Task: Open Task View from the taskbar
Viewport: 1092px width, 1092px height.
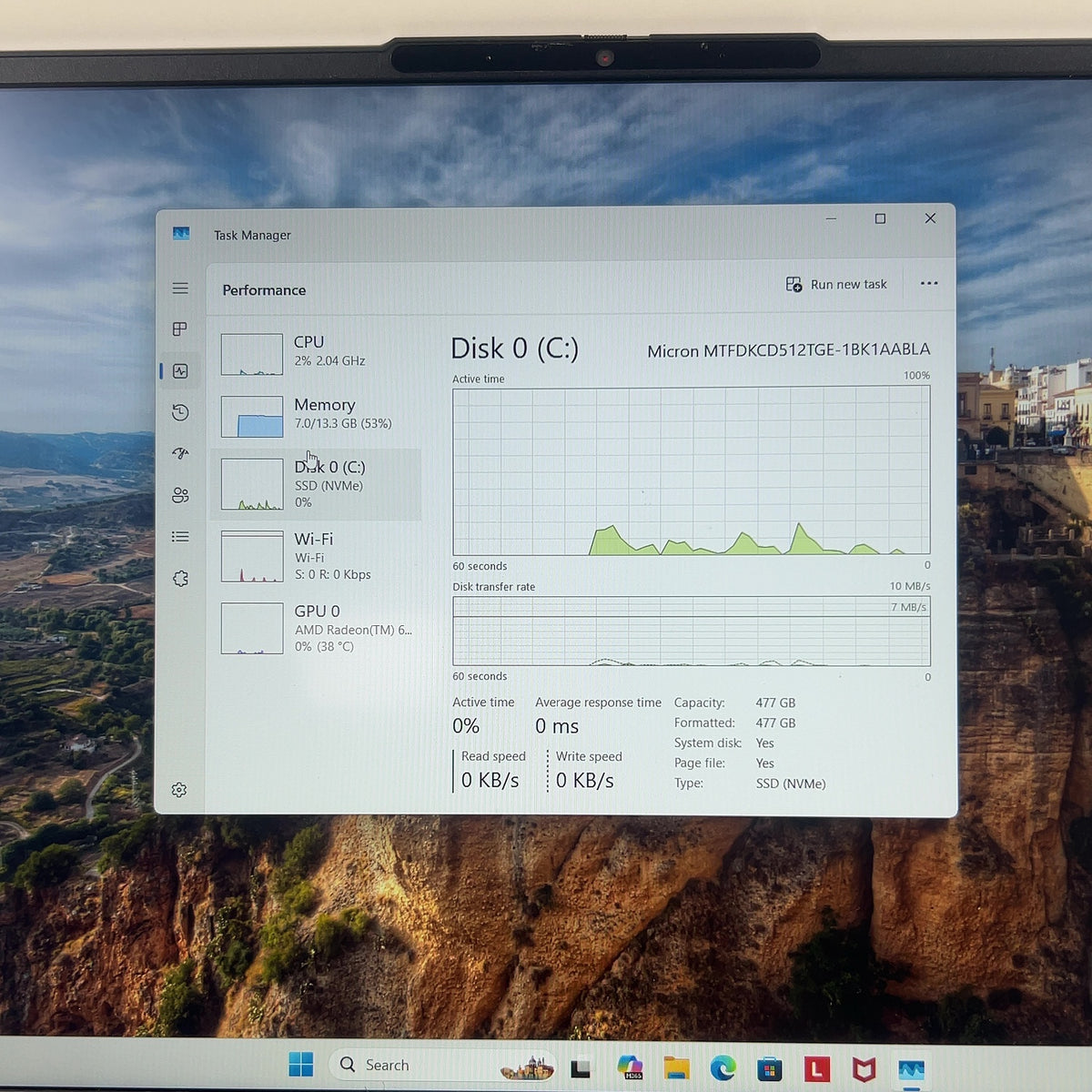Action: click(581, 1067)
